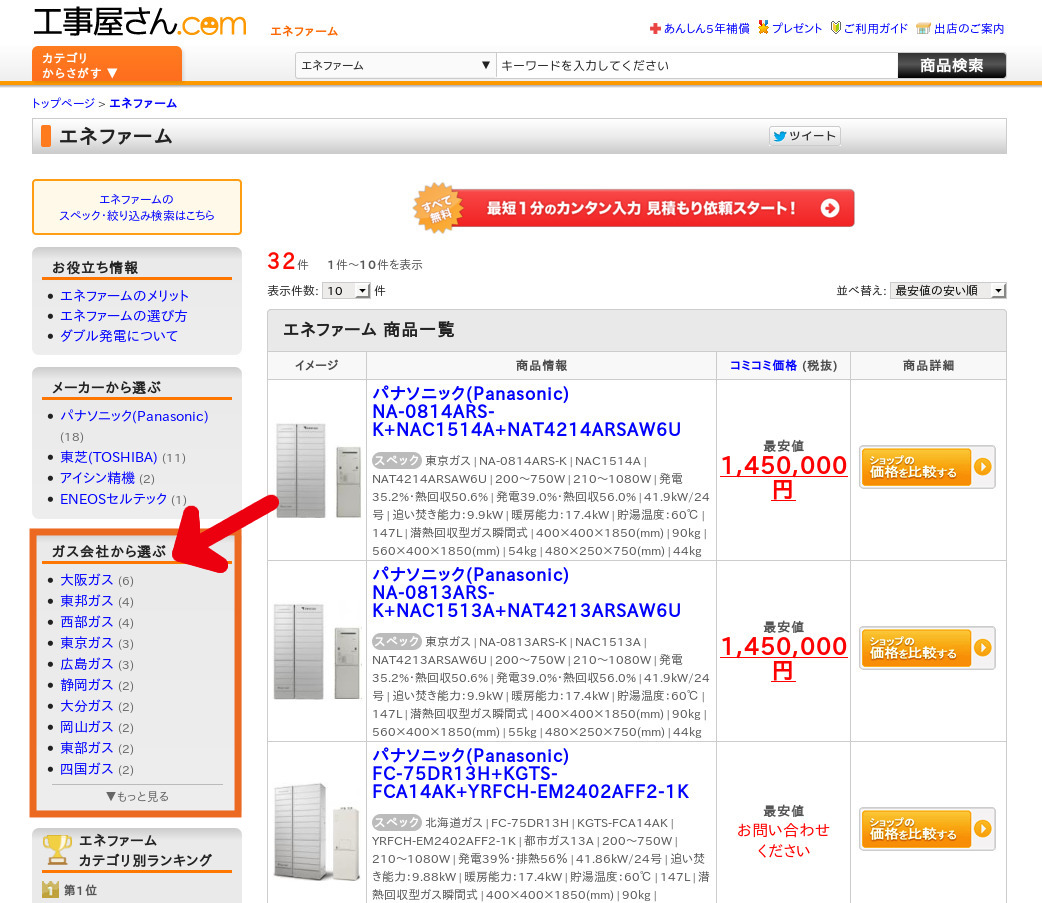Click the 第1位 crown icon
1042x903 pixels.
tap(51, 889)
